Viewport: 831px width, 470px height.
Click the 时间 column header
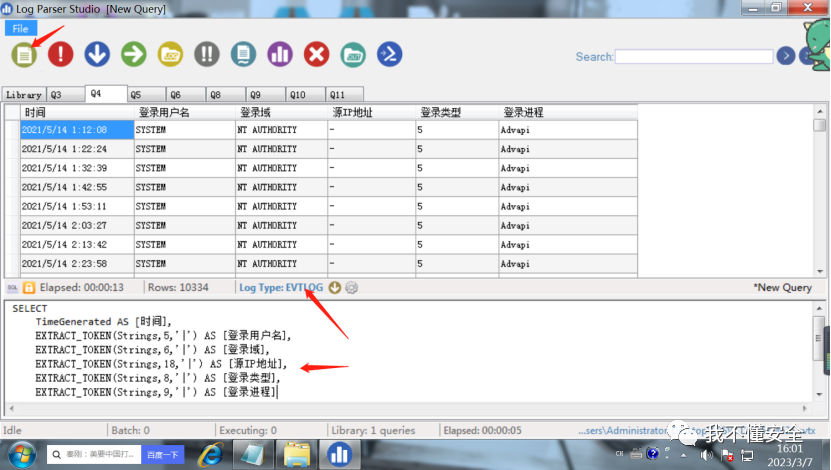77,112
